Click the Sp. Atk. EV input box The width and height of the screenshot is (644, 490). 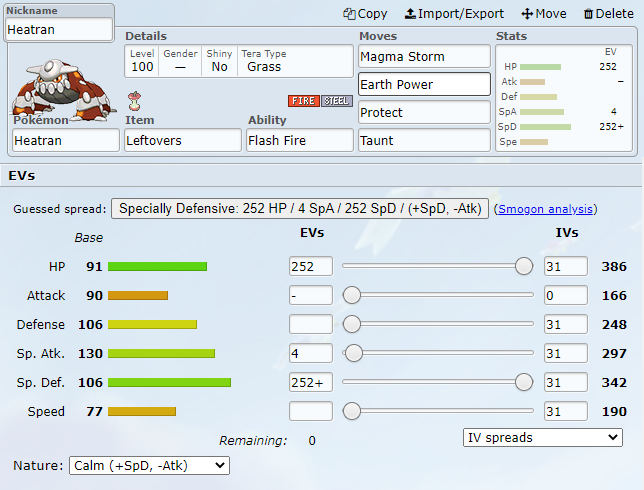[311, 353]
